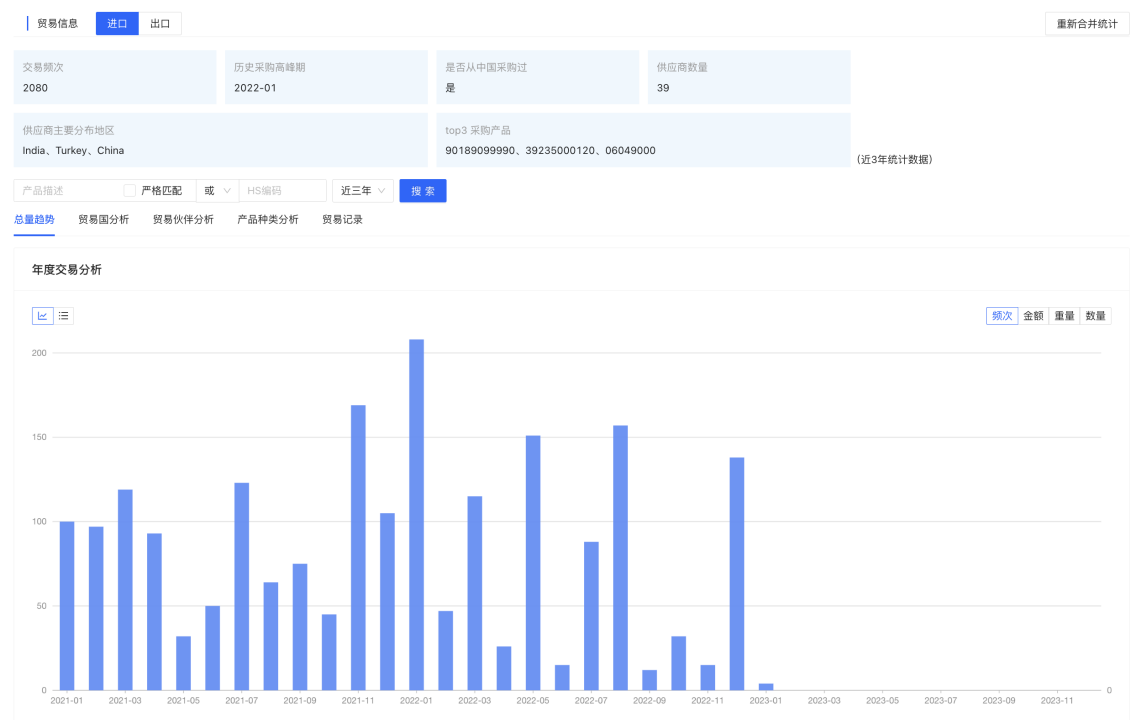Open the 总量趋势 tab
Viewport: 1147px width, 720px height.
coord(34,220)
